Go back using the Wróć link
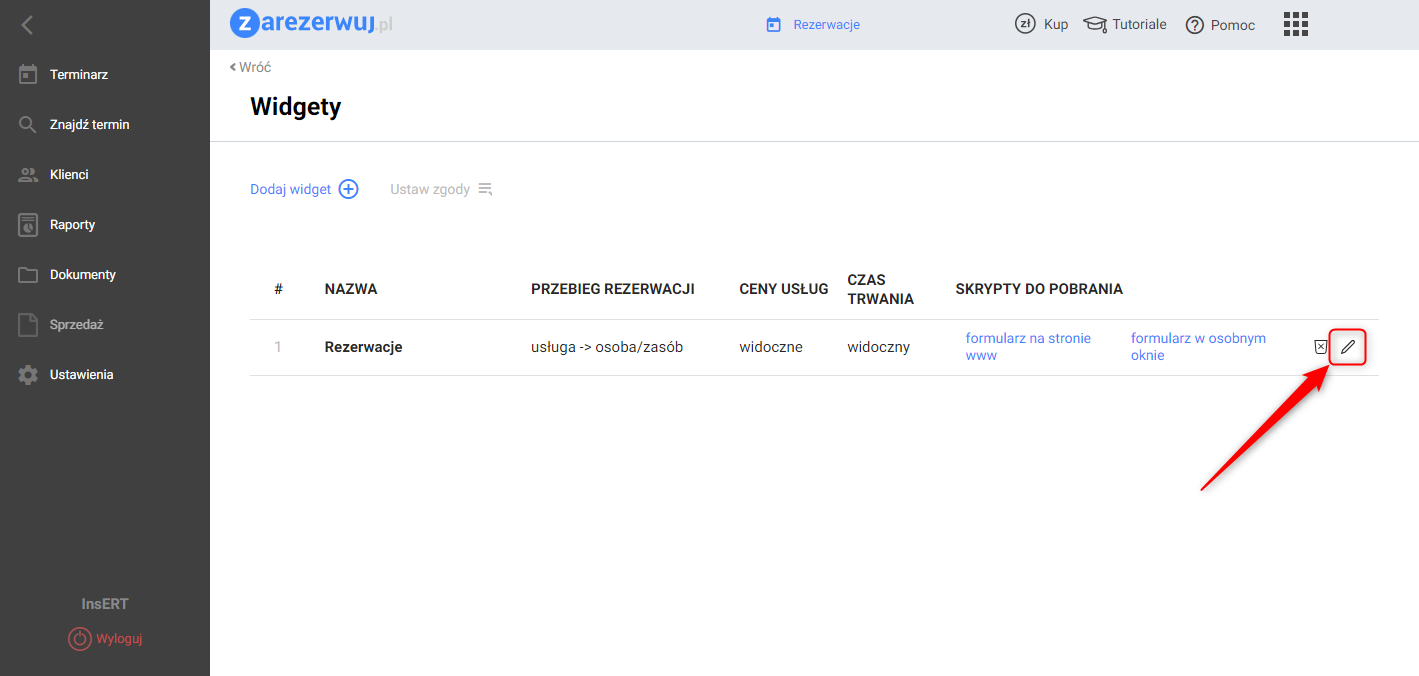 pos(250,67)
